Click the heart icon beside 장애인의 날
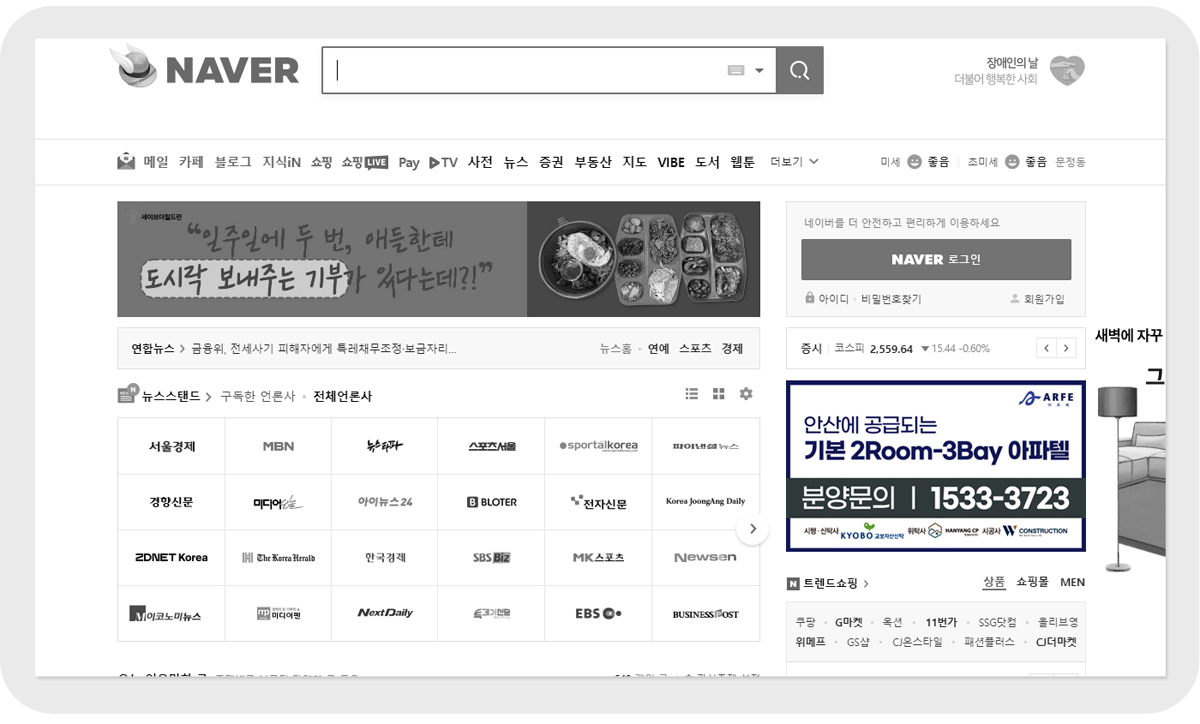The width and height of the screenshot is (1200, 724). point(1067,70)
